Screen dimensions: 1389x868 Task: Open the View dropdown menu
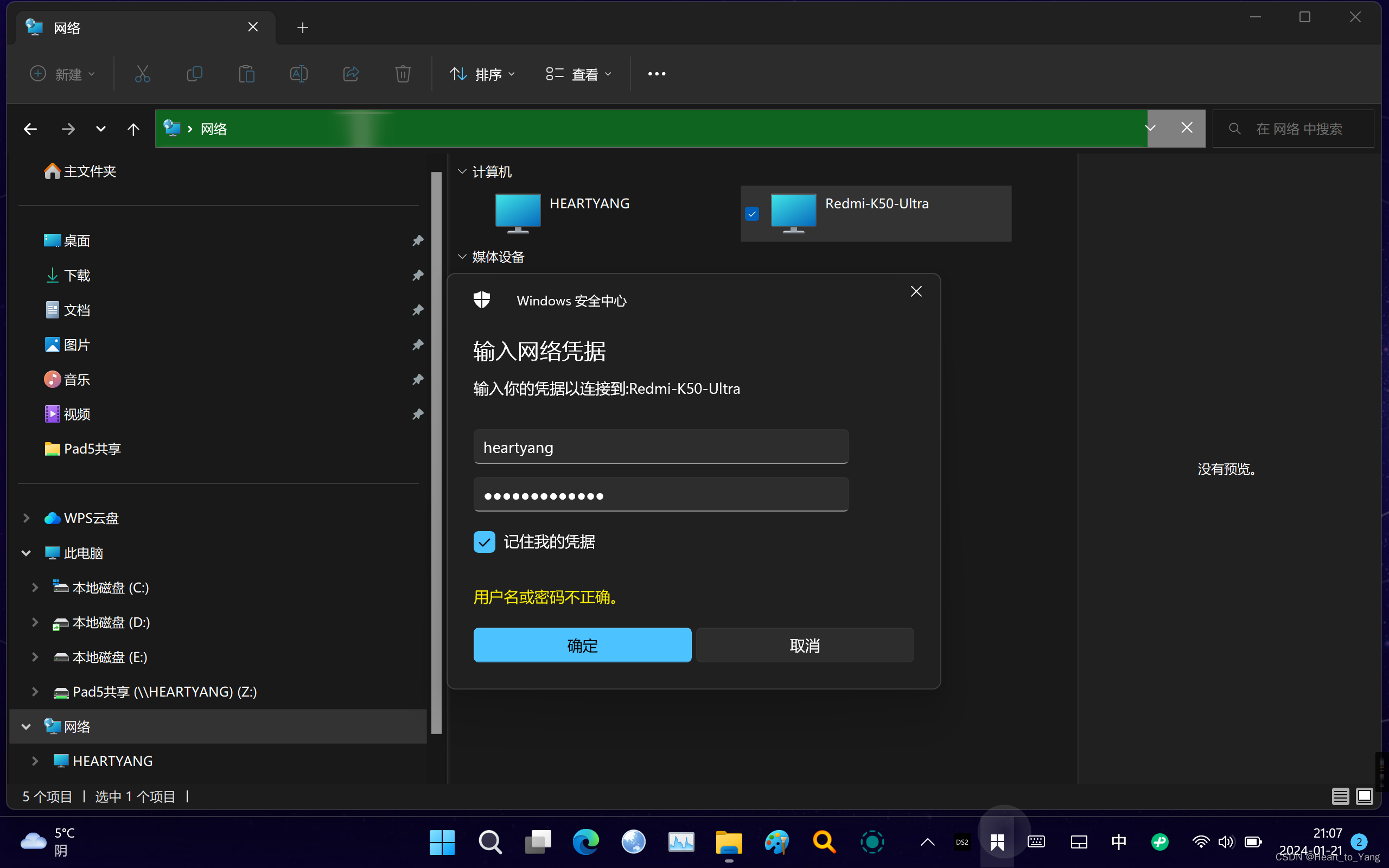[x=578, y=74]
